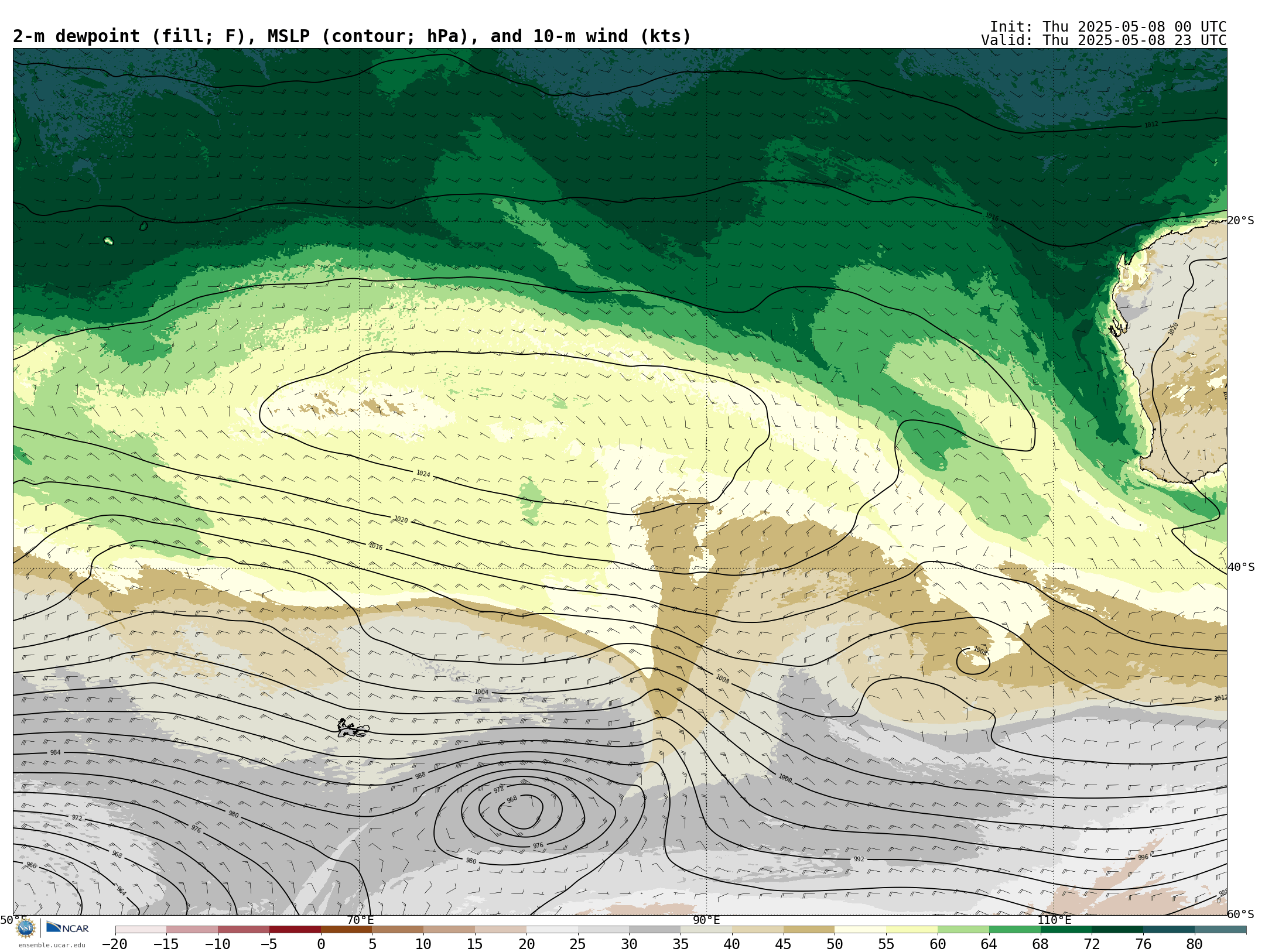1265x952 pixels.
Task: Click the teal 76 to 80 color swatch
Action: [x=1169, y=930]
